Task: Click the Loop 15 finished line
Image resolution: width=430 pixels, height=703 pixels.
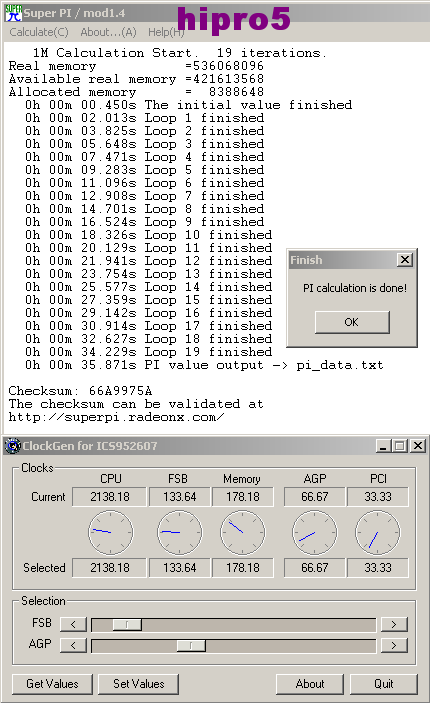Action: [x=149, y=300]
